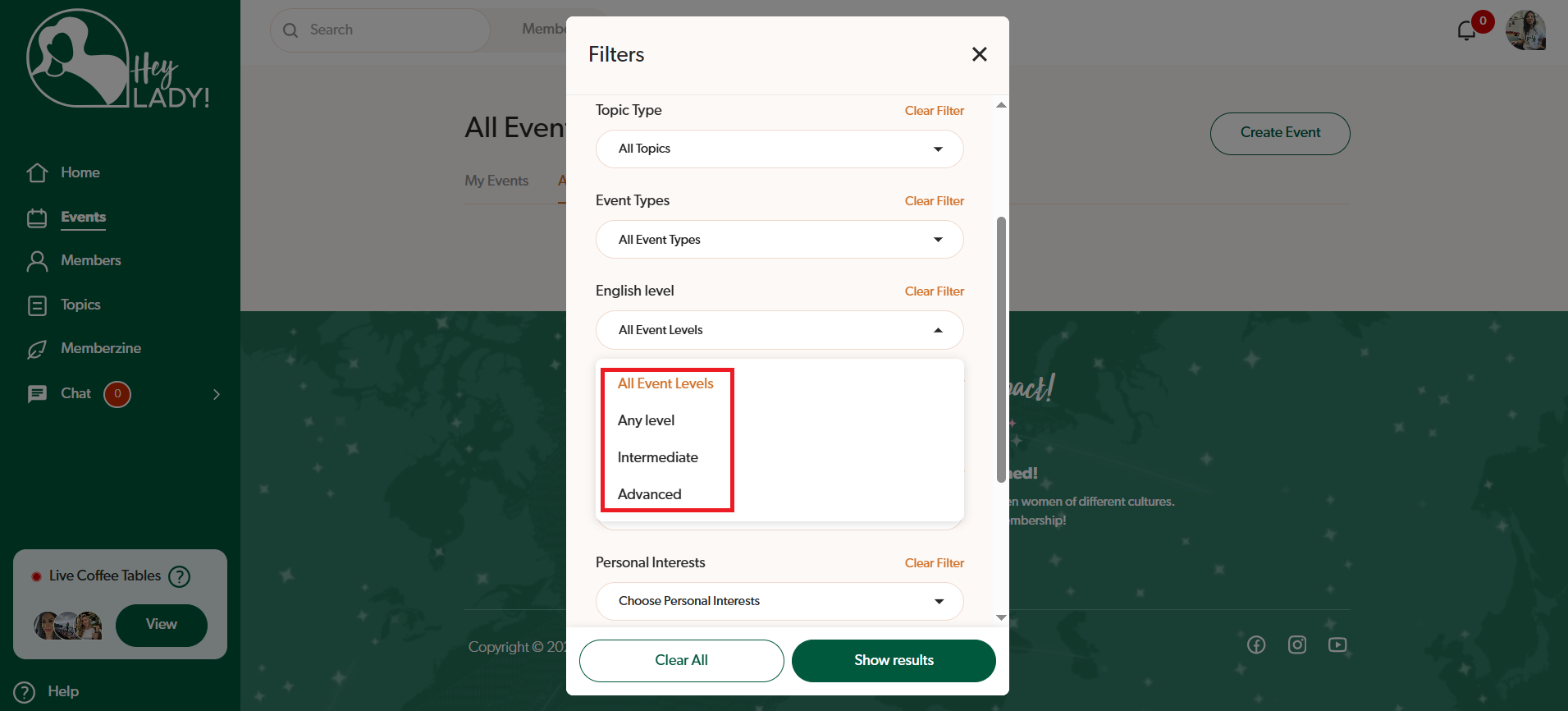Viewport: 1568px width, 711px height.
Task: Close the Filters dialog
Action: pos(979,54)
